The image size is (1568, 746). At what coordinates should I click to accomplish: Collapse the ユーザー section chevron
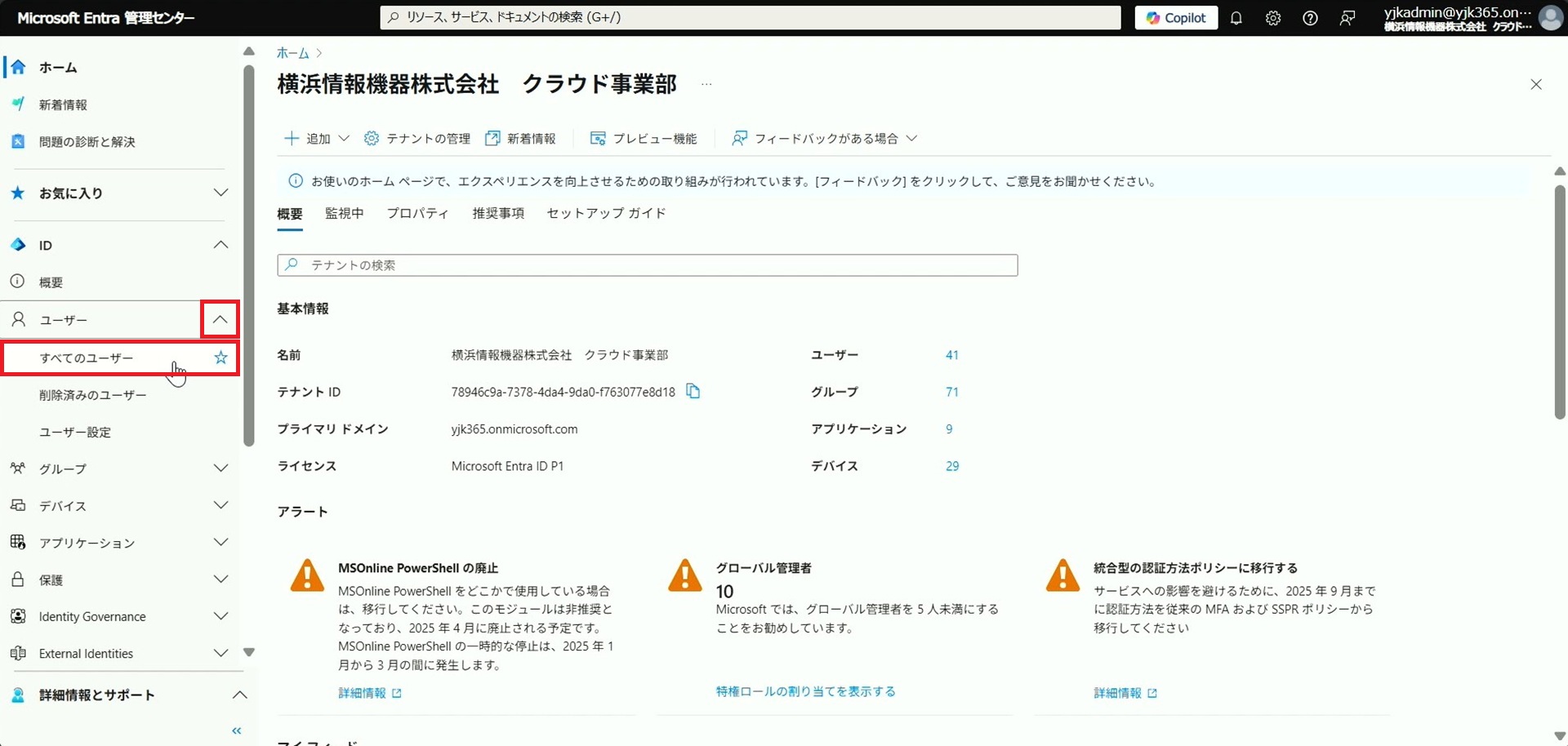tap(220, 319)
